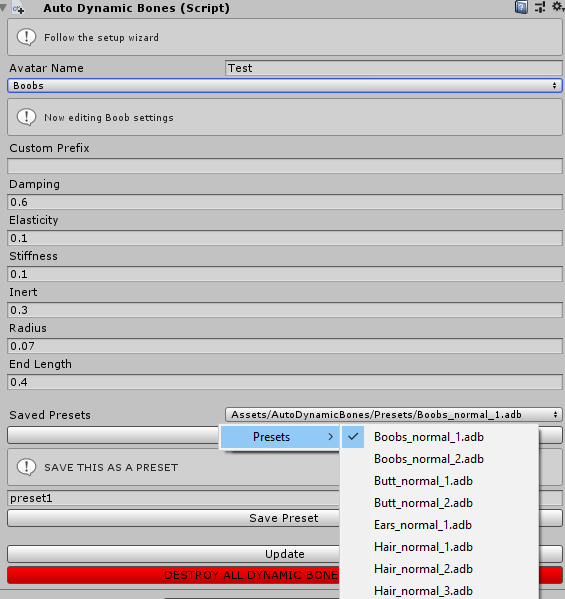The image size is (565, 599).
Task: Click the Custom Prefix label
Action: tap(49, 148)
